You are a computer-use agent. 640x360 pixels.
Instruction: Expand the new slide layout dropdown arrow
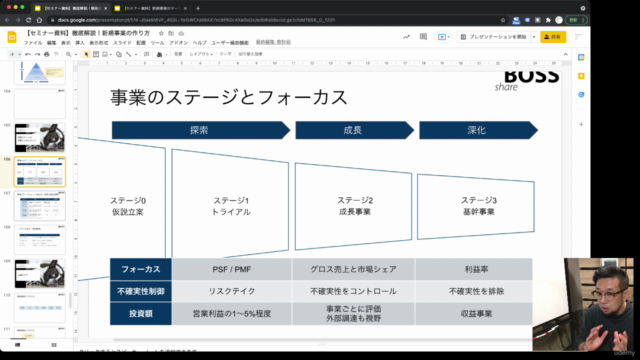pos(19,54)
